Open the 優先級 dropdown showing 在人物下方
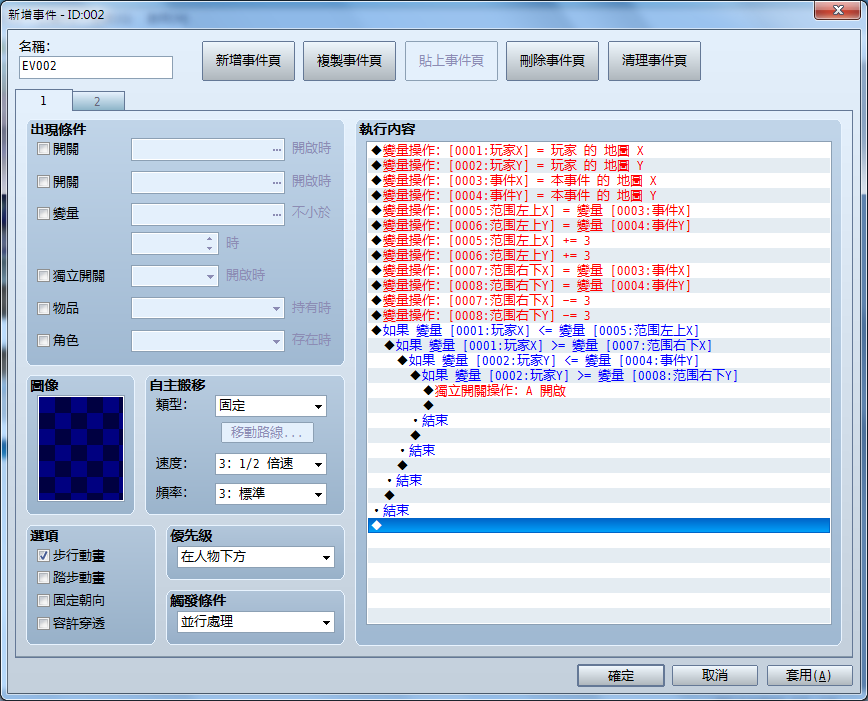The image size is (868, 701). (256, 557)
